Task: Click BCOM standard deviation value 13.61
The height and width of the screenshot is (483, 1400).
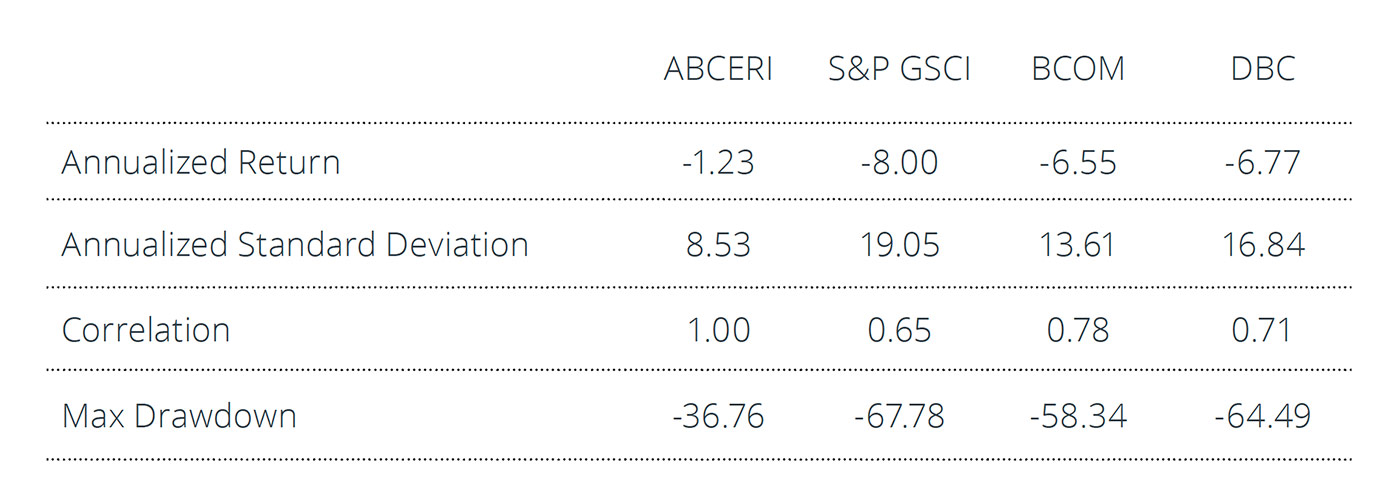Action: tap(1078, 245)
